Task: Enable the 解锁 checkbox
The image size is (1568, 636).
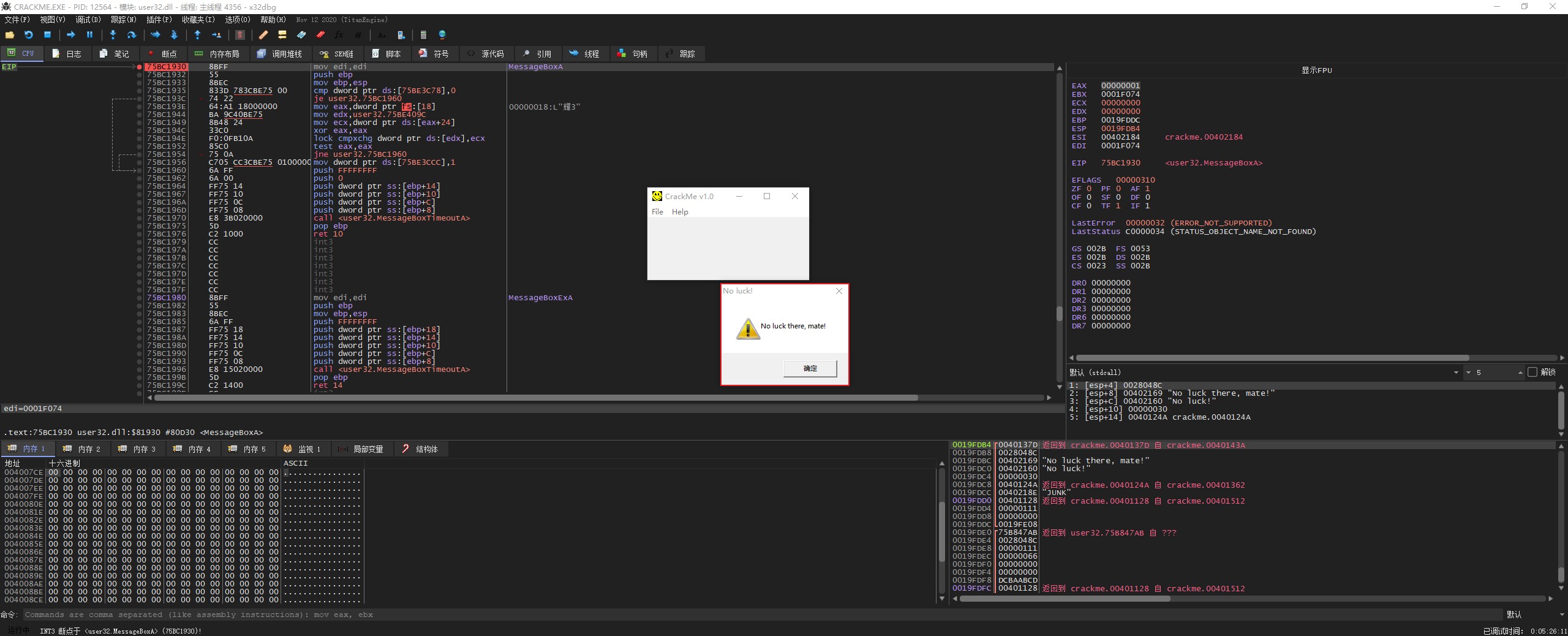Action: [1532, 372]
